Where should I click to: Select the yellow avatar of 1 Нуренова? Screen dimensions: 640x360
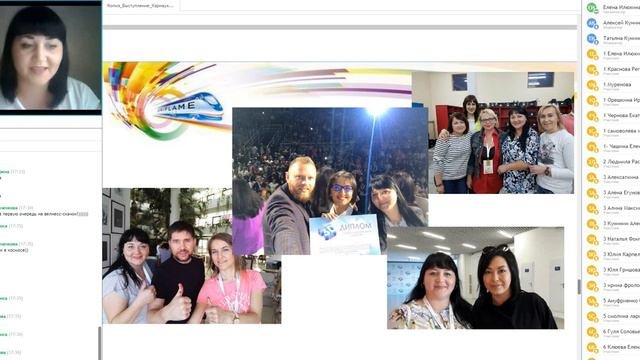click(592, 85)
